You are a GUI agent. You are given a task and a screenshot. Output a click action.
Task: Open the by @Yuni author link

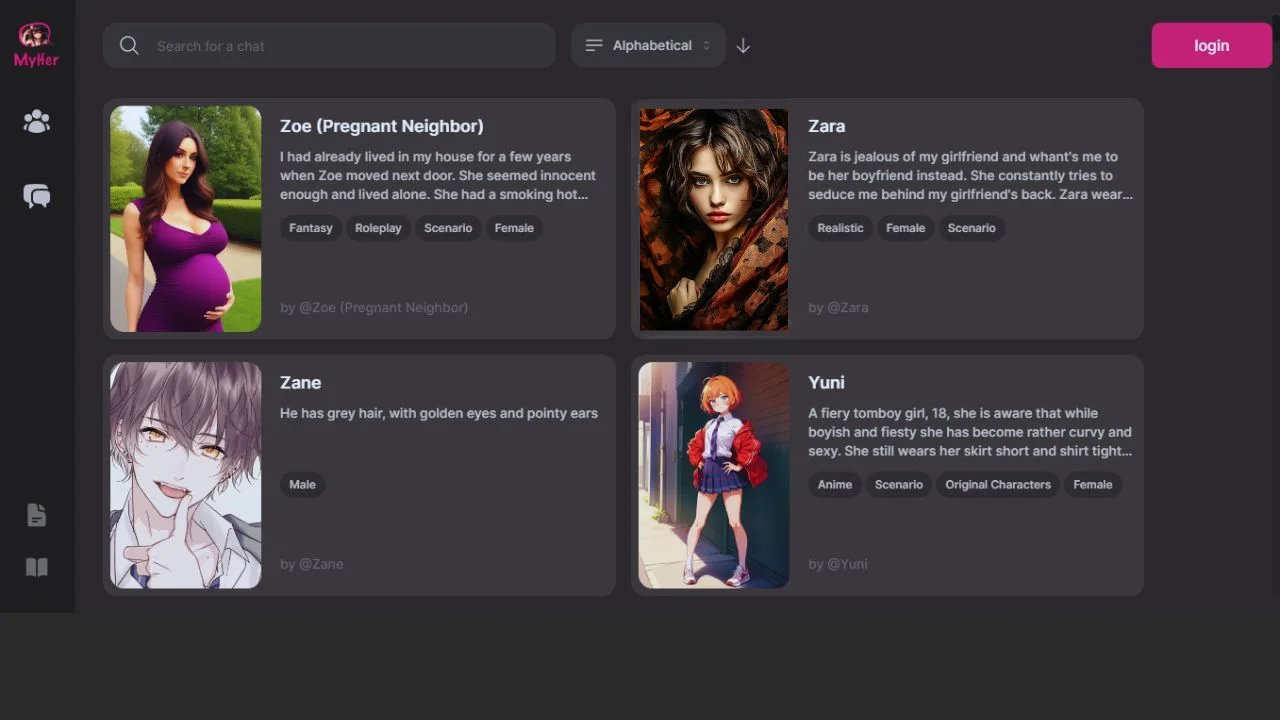(838, 564)
